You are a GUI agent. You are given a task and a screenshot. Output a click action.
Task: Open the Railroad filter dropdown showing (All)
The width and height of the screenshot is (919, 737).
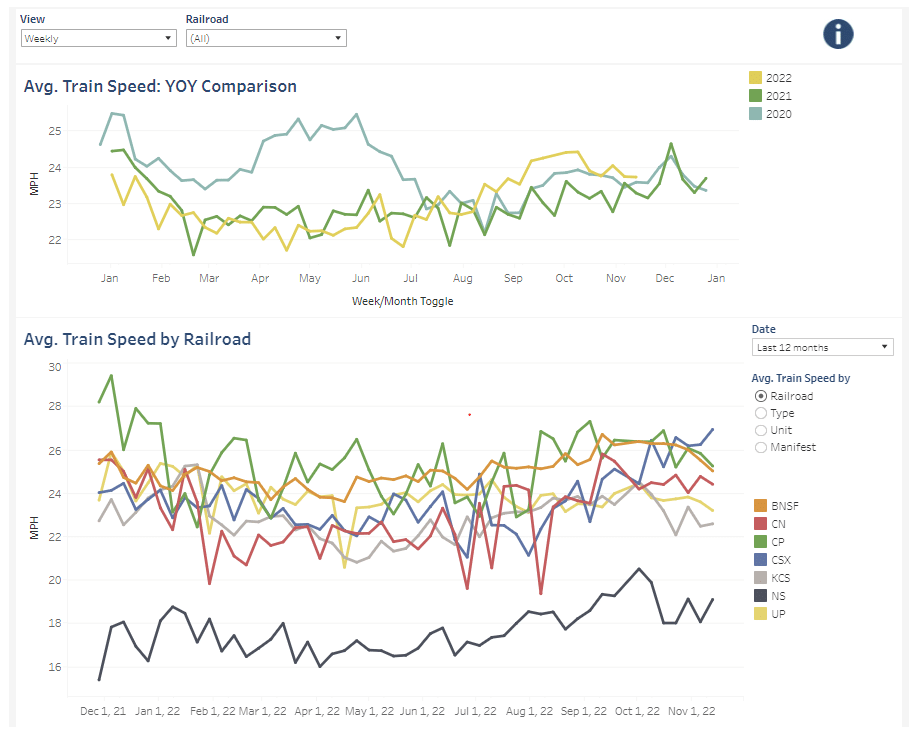(265, 37)
